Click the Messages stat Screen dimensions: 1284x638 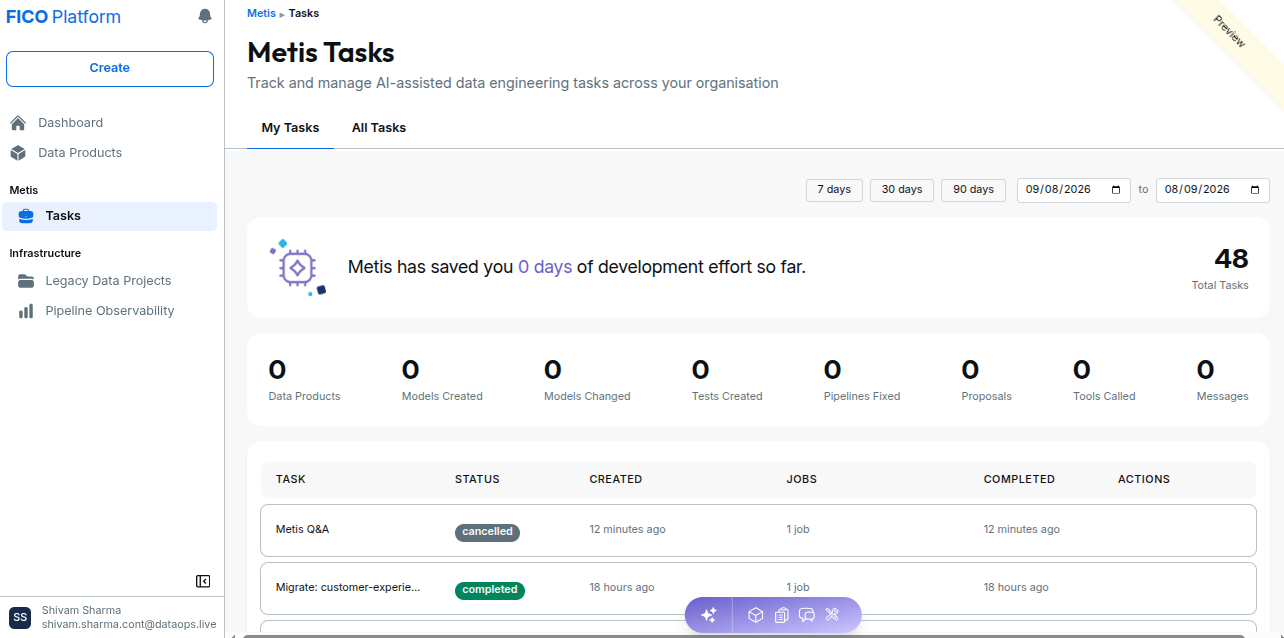pyautogui.click(x=1222, y=380)
